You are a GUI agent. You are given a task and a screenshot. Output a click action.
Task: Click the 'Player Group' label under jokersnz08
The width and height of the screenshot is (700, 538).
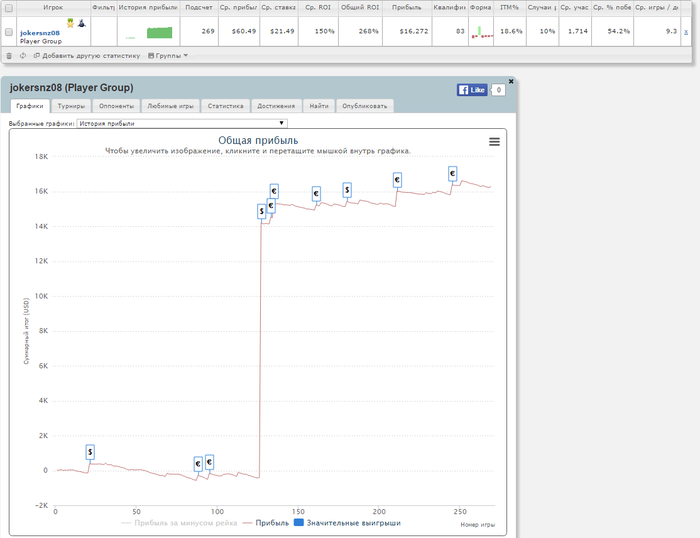click(x=41, y=41)
